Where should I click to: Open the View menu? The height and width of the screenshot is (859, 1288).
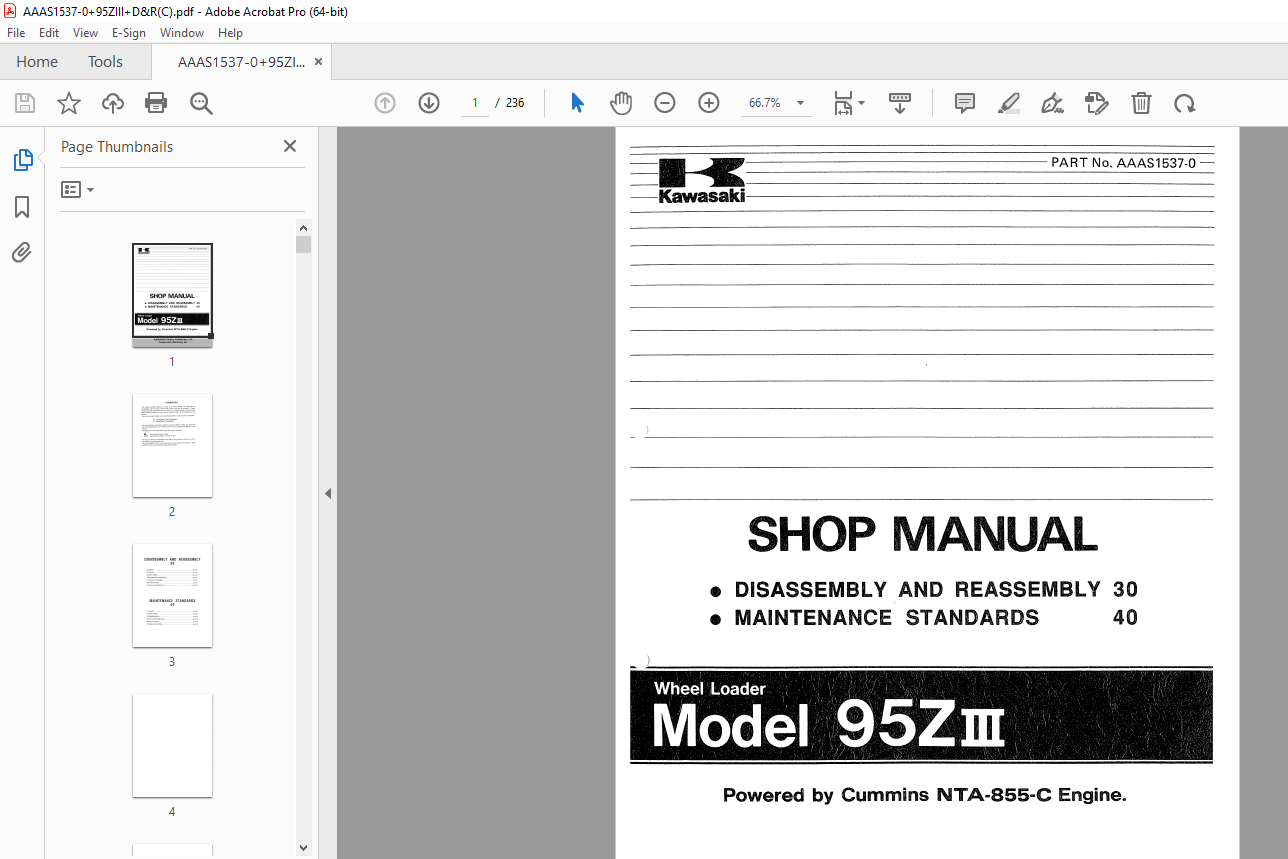click(x=85, y=33)
